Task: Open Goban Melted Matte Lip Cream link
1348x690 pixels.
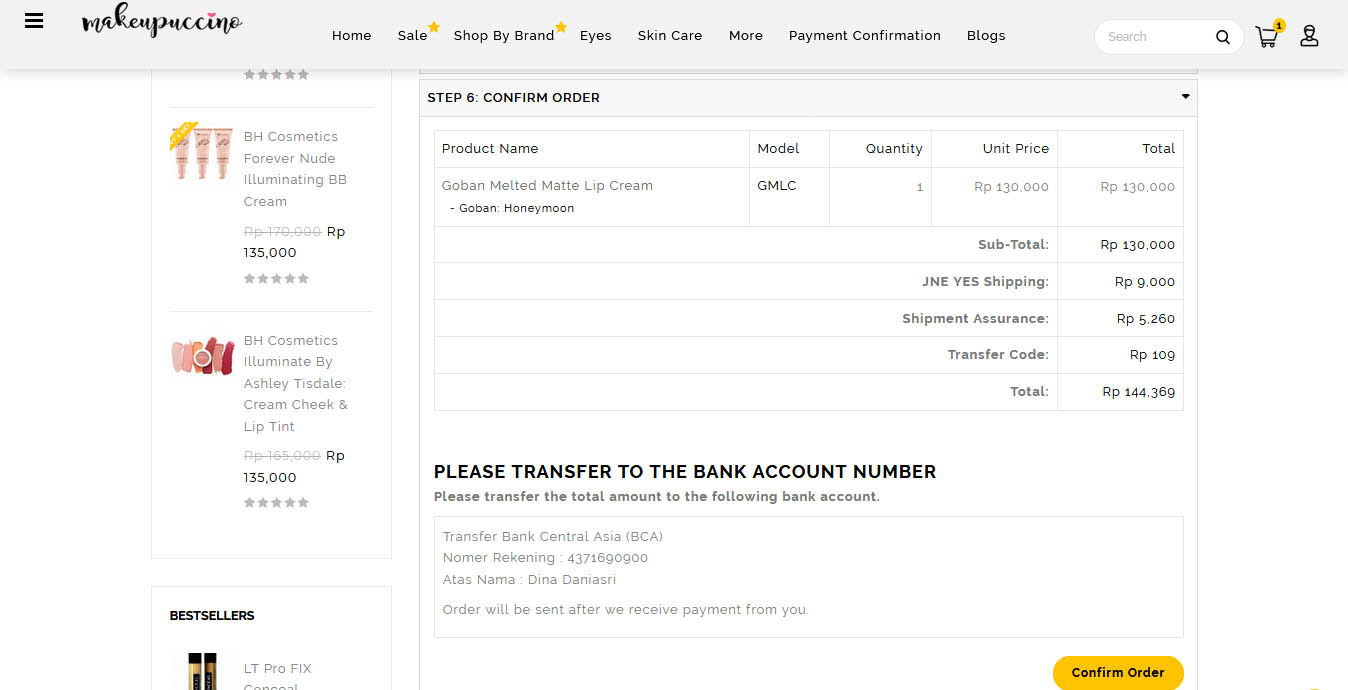Action: pyautogui.click(x=547, y=186)
